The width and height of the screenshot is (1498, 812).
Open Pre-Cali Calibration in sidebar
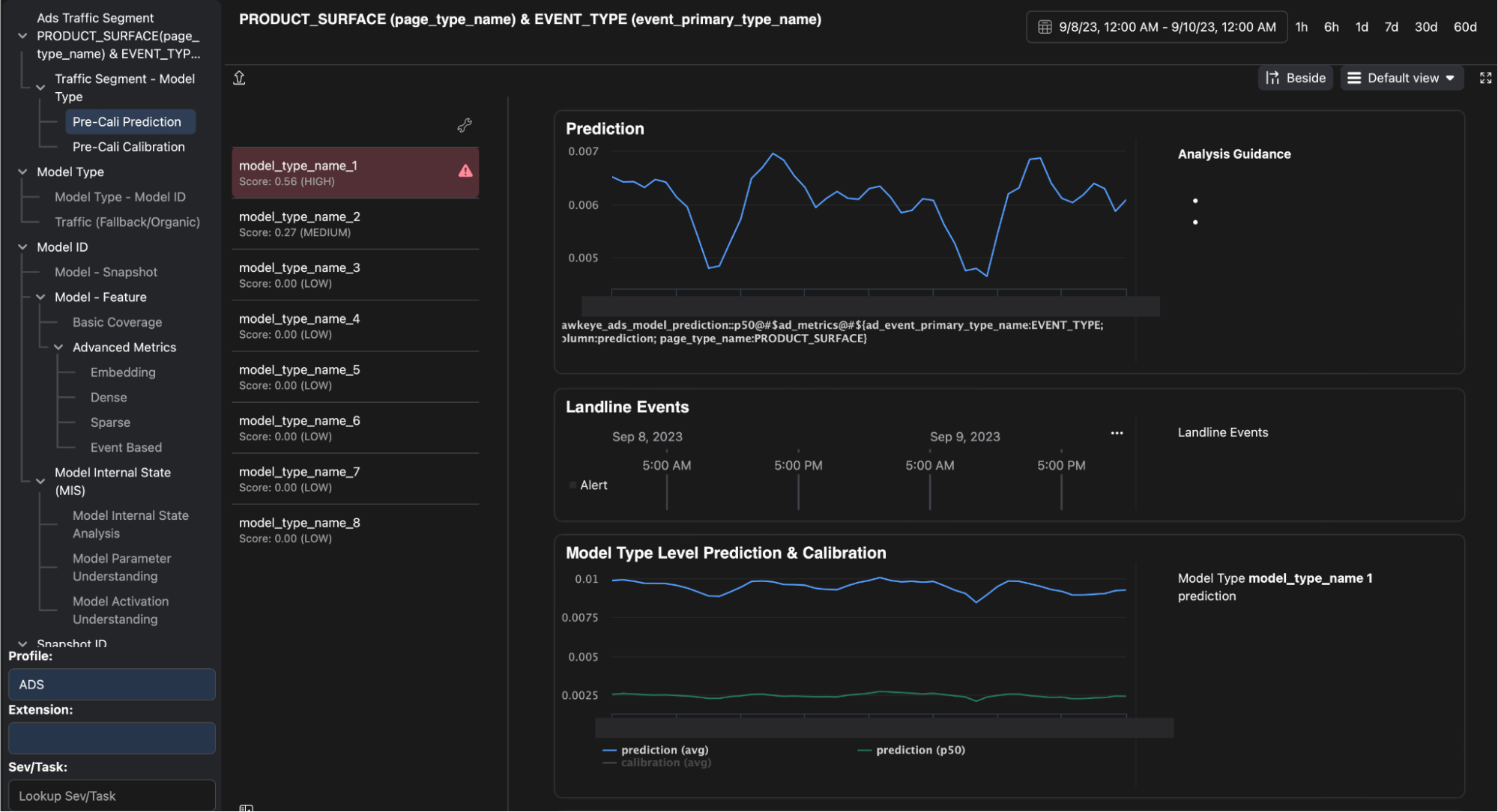128,147
